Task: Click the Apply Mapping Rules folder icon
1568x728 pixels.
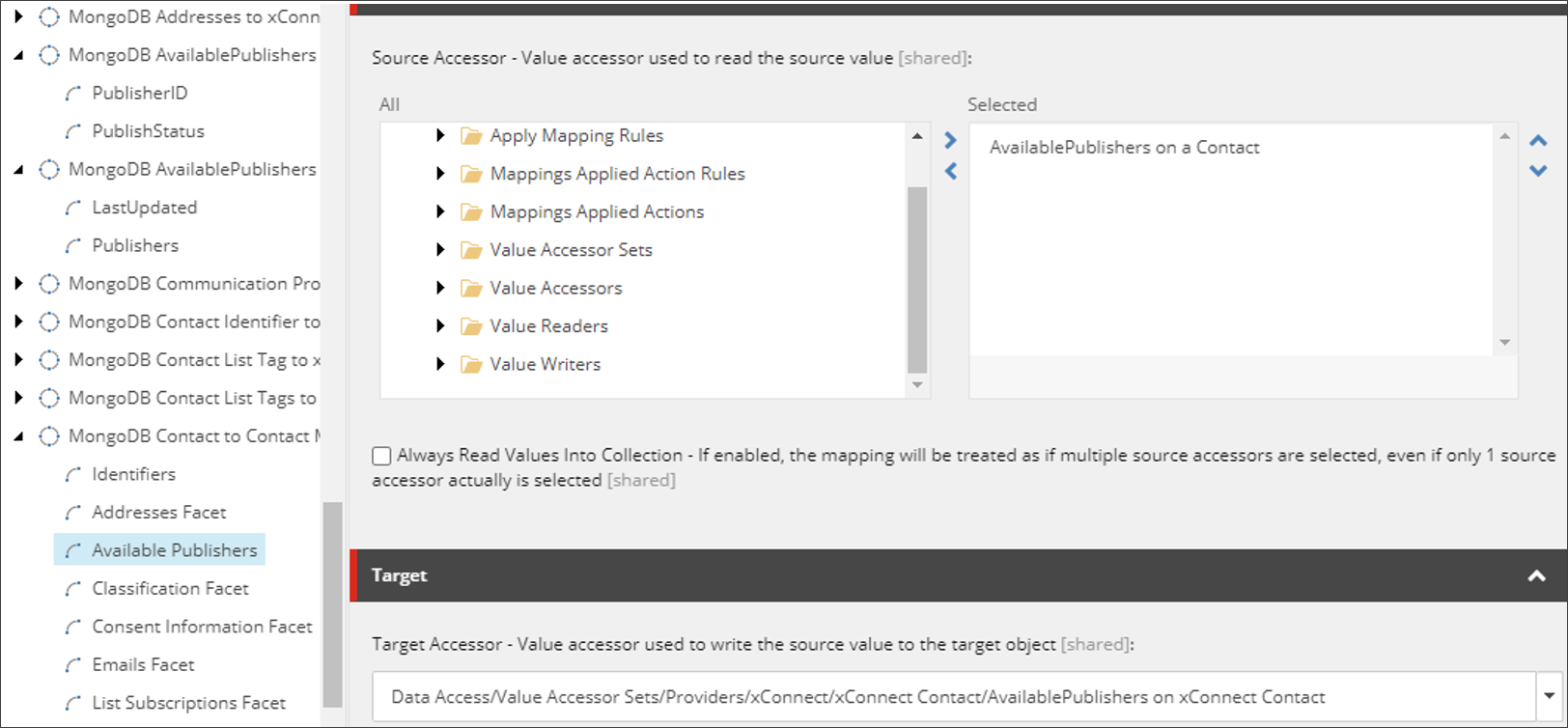Action: point(471,136)
